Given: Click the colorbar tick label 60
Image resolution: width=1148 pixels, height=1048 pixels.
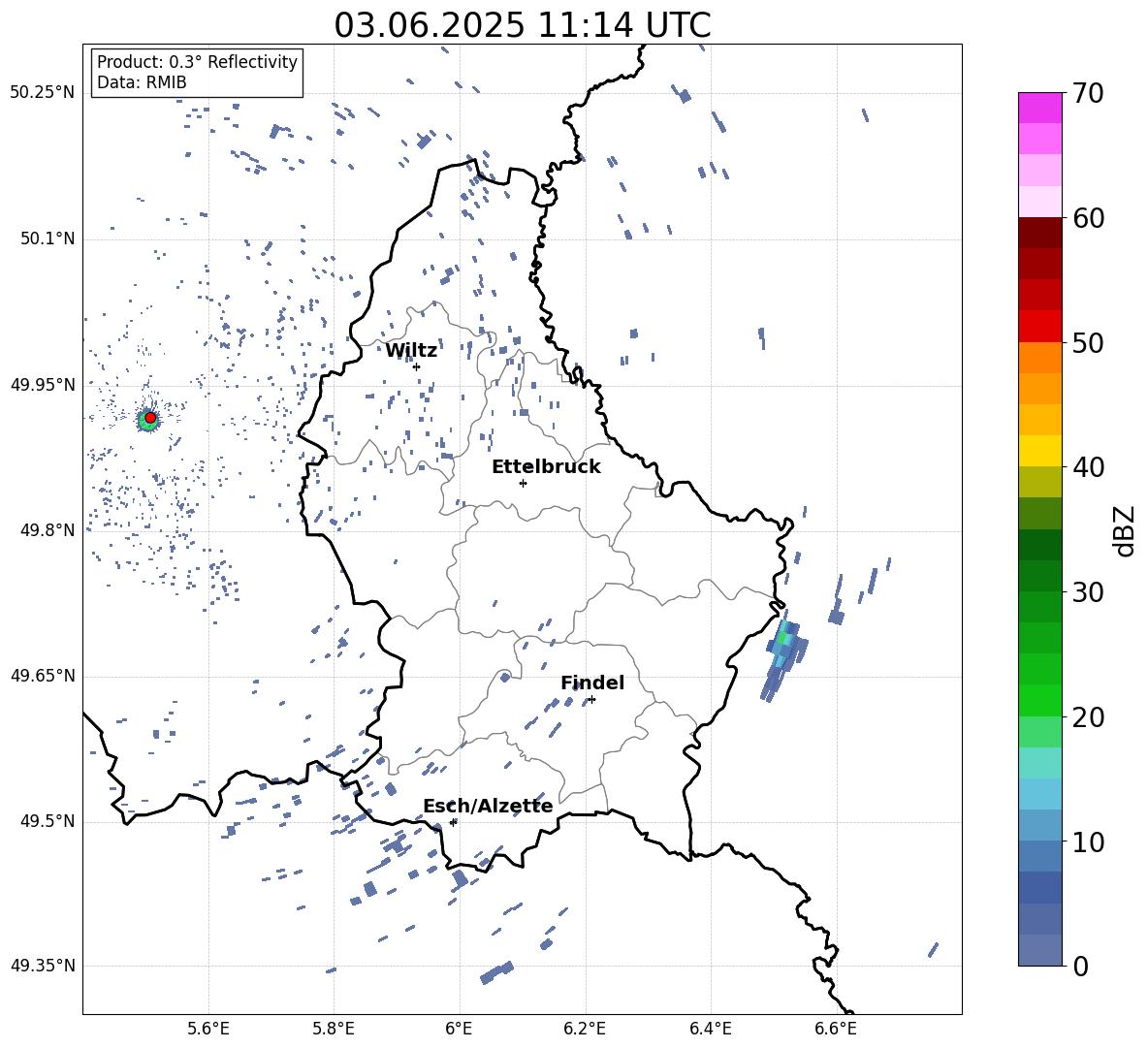Looking at the screenshot, I should (x=1087, y=218).
